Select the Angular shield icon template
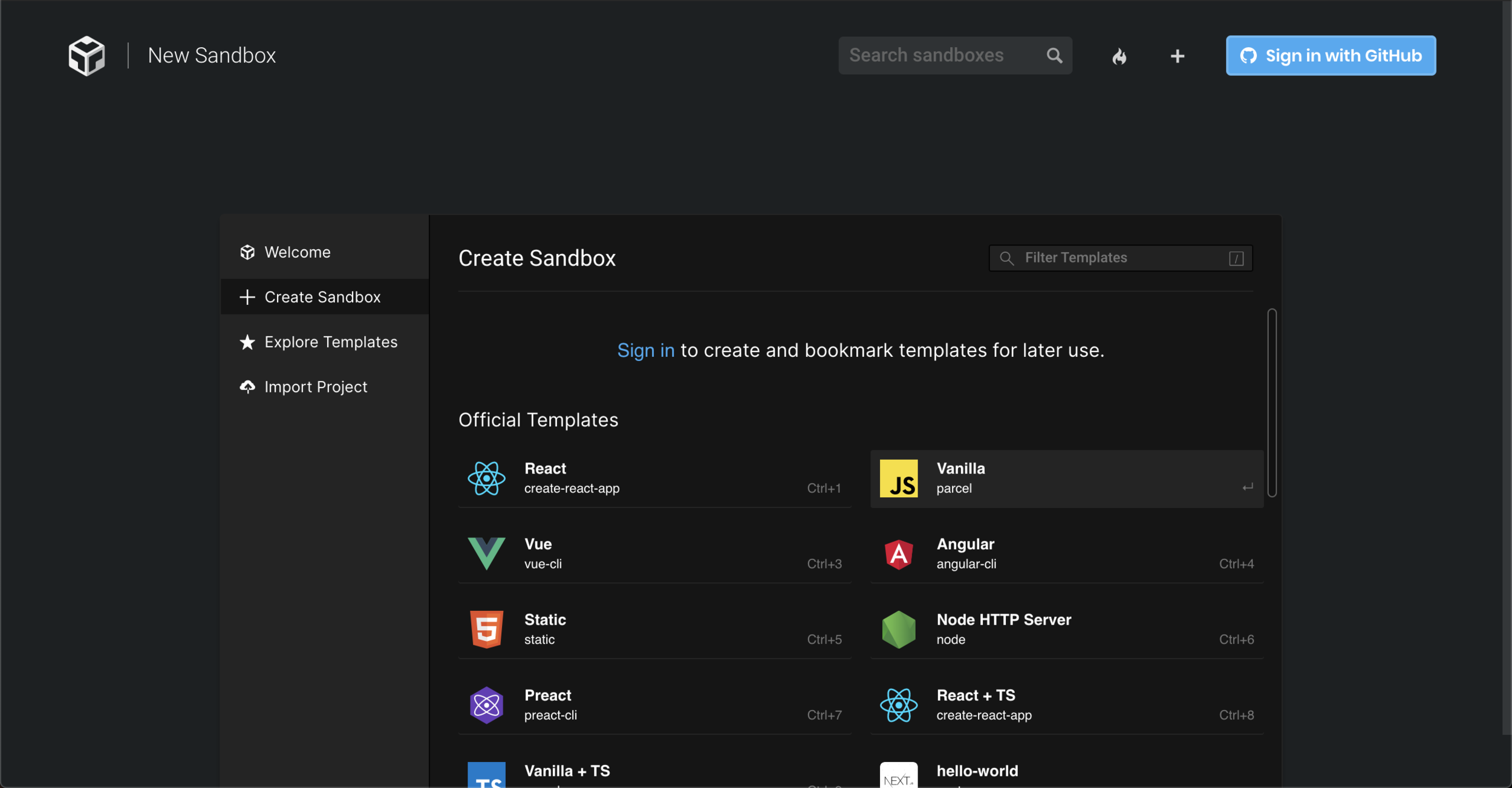 [898, 553]
